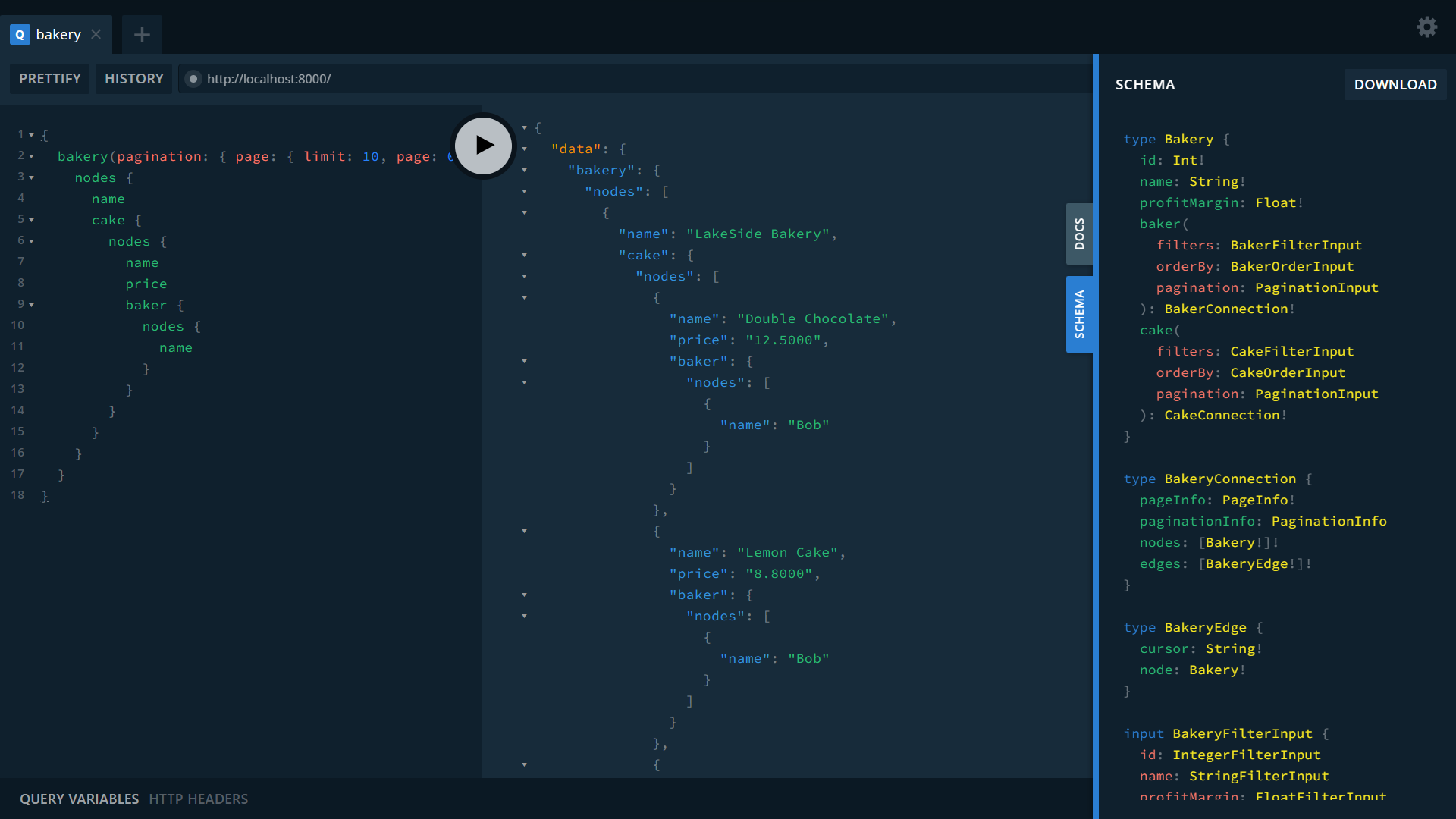The height and width of the screenshot is (819, 1456).
Task: Close the bakery tab with the X
Action: pyautogui.click(x=96, y=34)
